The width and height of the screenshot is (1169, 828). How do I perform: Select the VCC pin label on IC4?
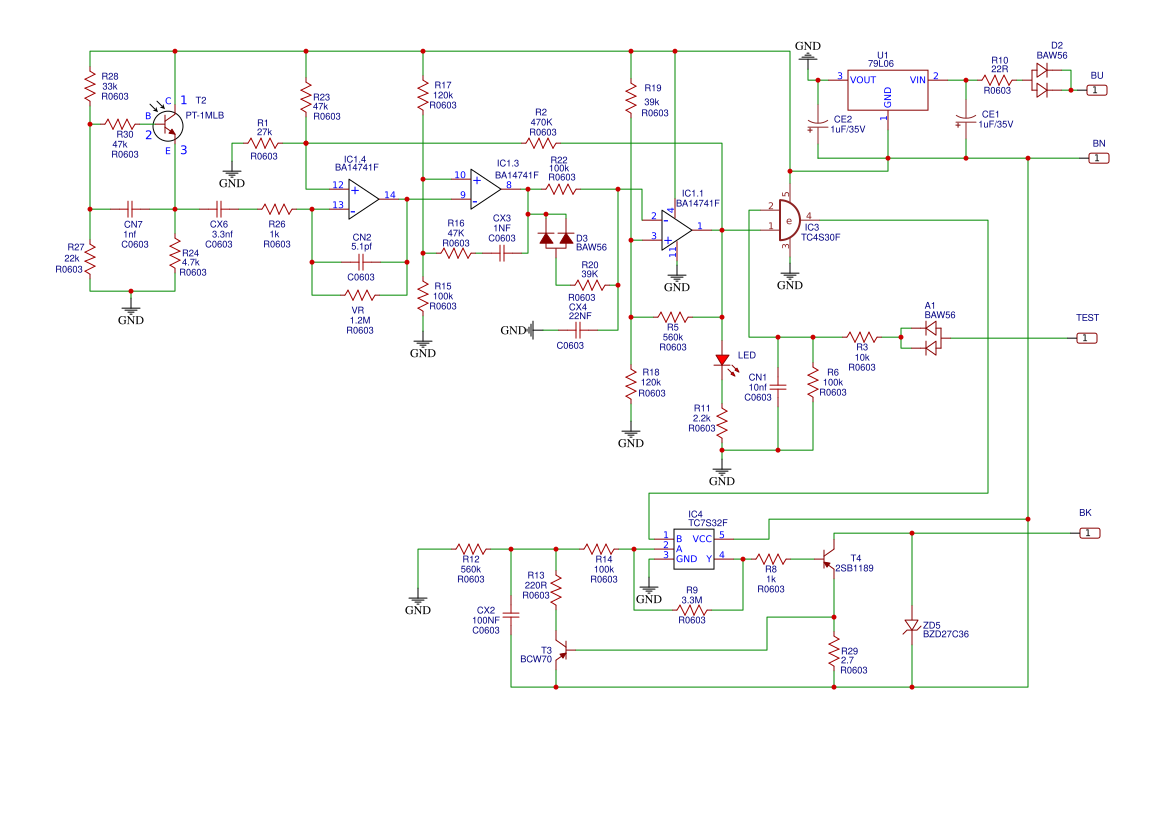[x=702, y=539]
